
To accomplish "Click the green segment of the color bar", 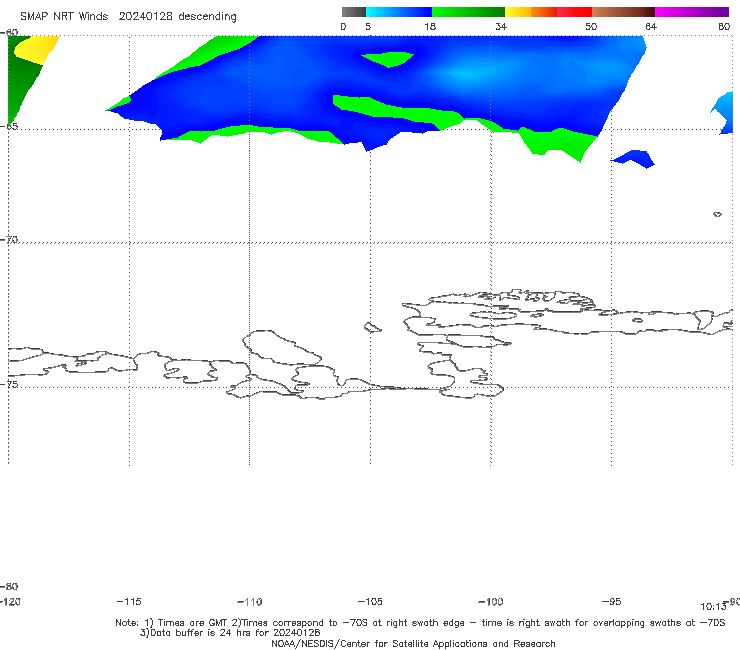I will [468, 12].
